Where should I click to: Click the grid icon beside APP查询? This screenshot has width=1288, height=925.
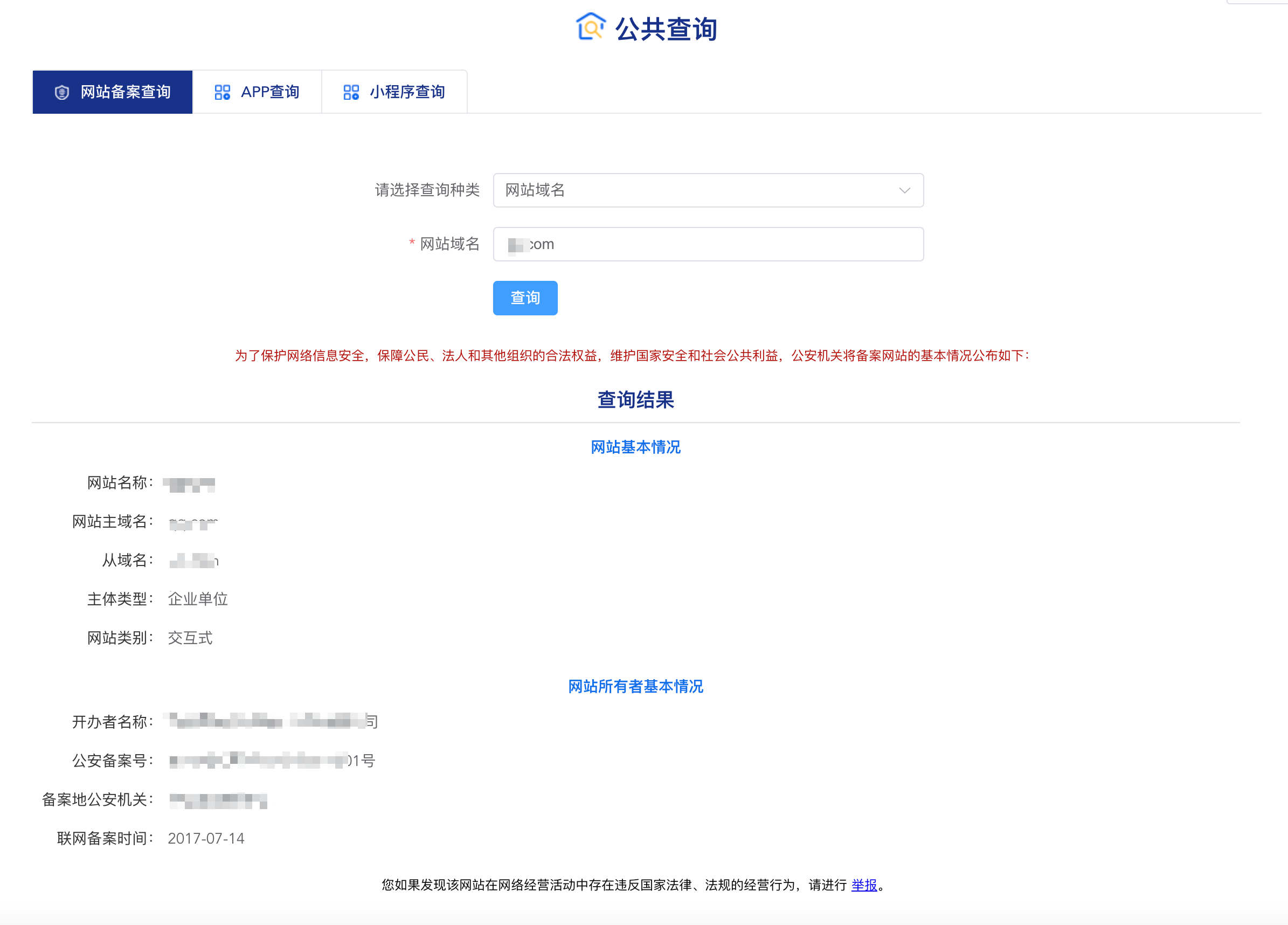[222, 92]
